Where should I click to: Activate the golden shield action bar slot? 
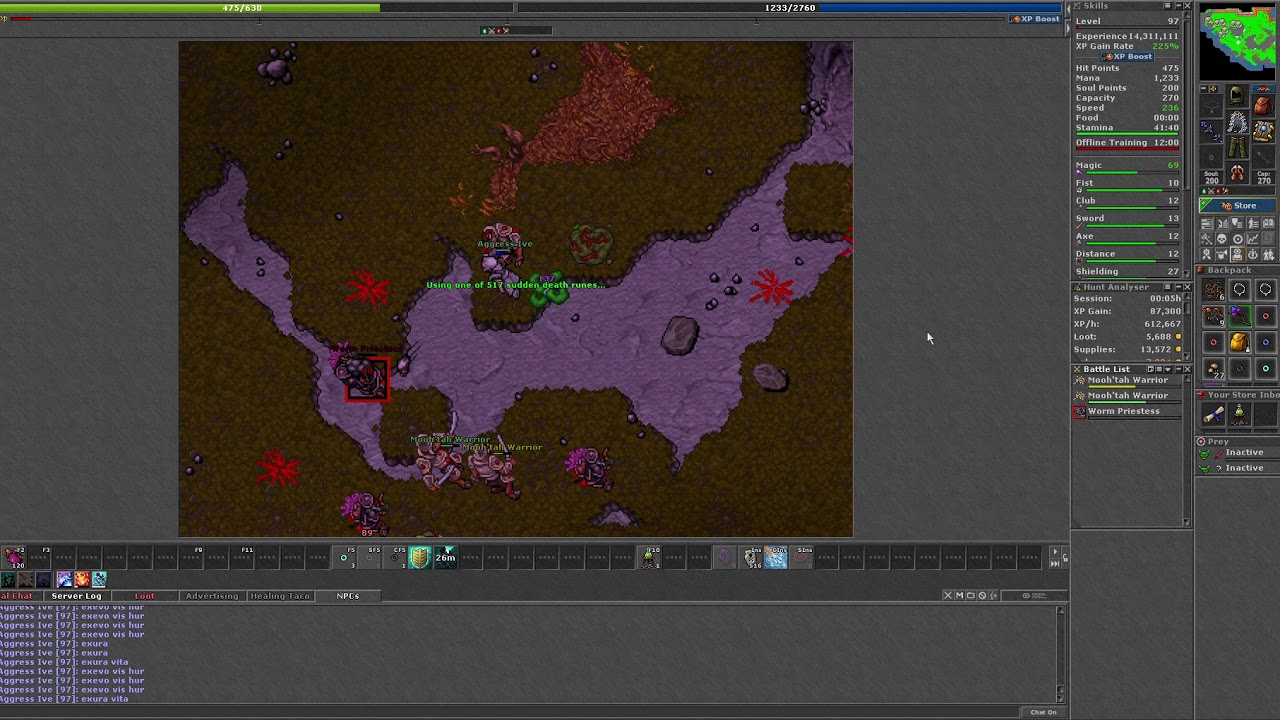pos(419,557)
